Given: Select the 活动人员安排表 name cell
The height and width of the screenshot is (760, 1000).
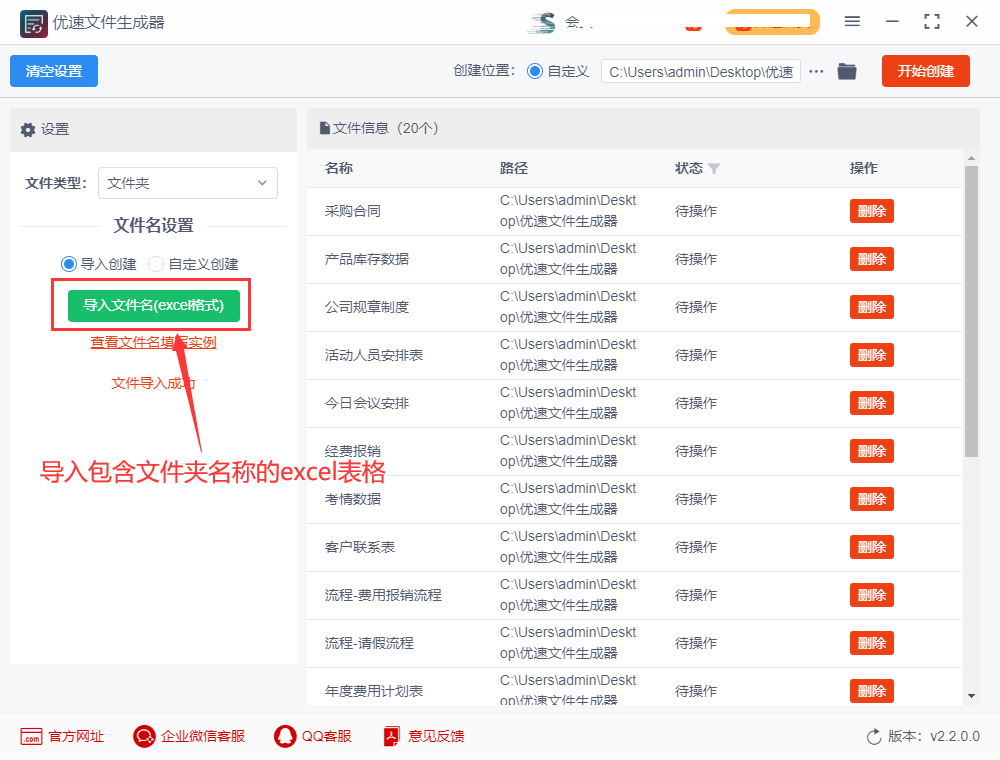Looking at the screenshot, I should tap(374, 355).
